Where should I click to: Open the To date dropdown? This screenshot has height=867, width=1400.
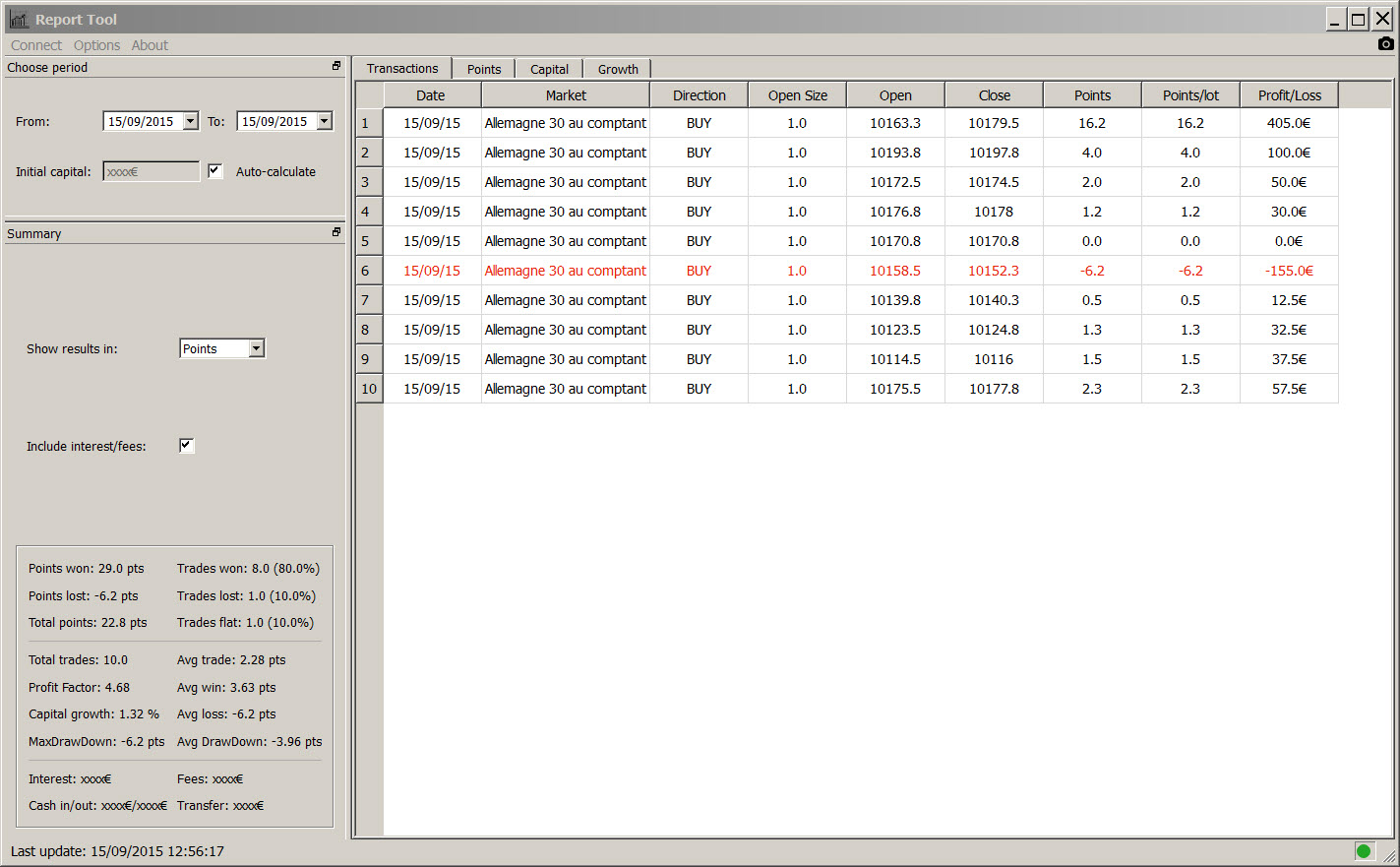(x=325, y=121)
